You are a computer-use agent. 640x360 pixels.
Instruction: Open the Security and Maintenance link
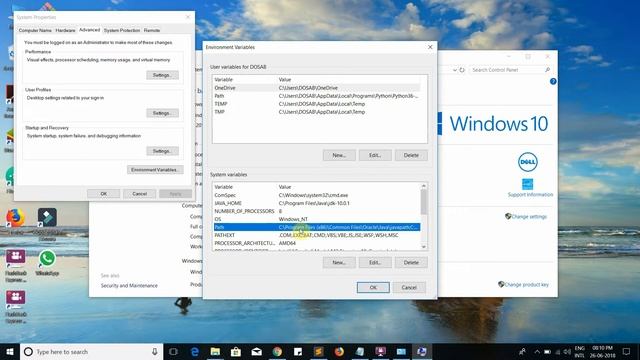(x=129, y=286)
